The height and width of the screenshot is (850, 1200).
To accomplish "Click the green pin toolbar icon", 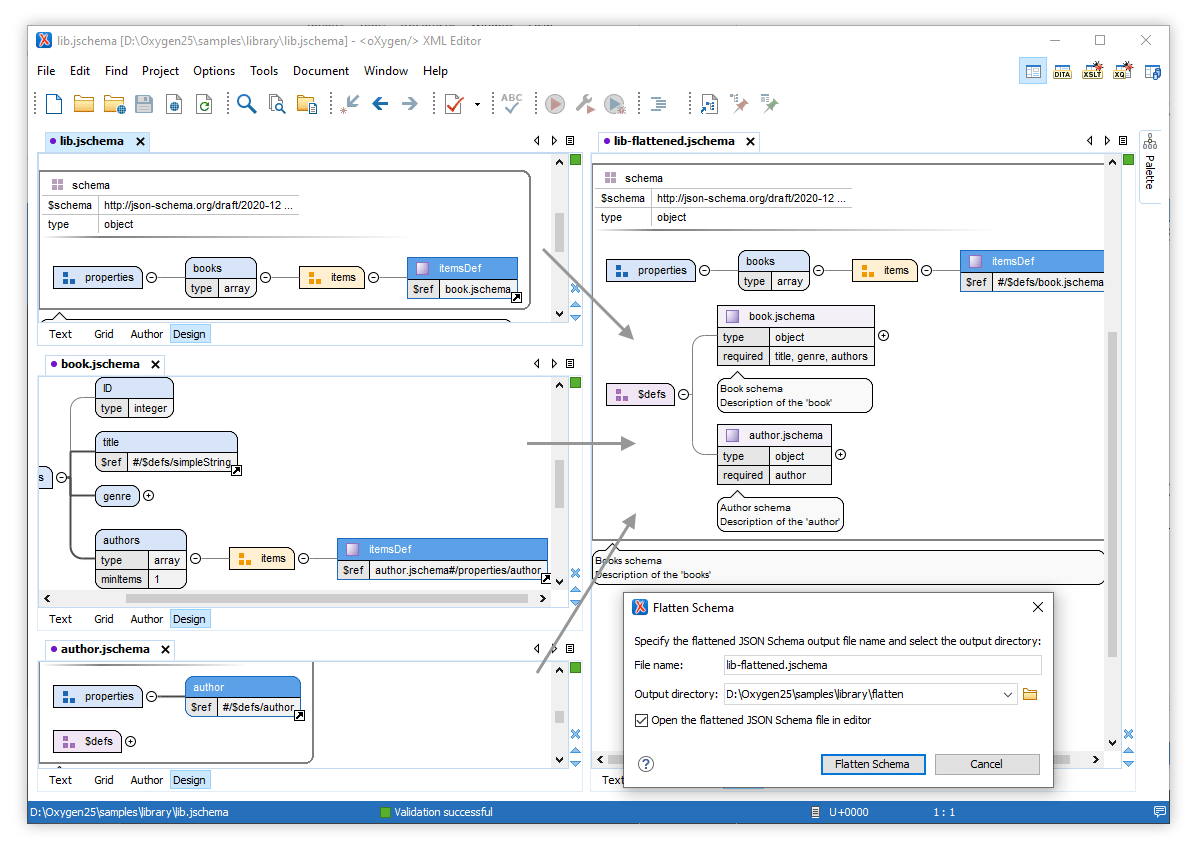I will (x=769, y=104).
